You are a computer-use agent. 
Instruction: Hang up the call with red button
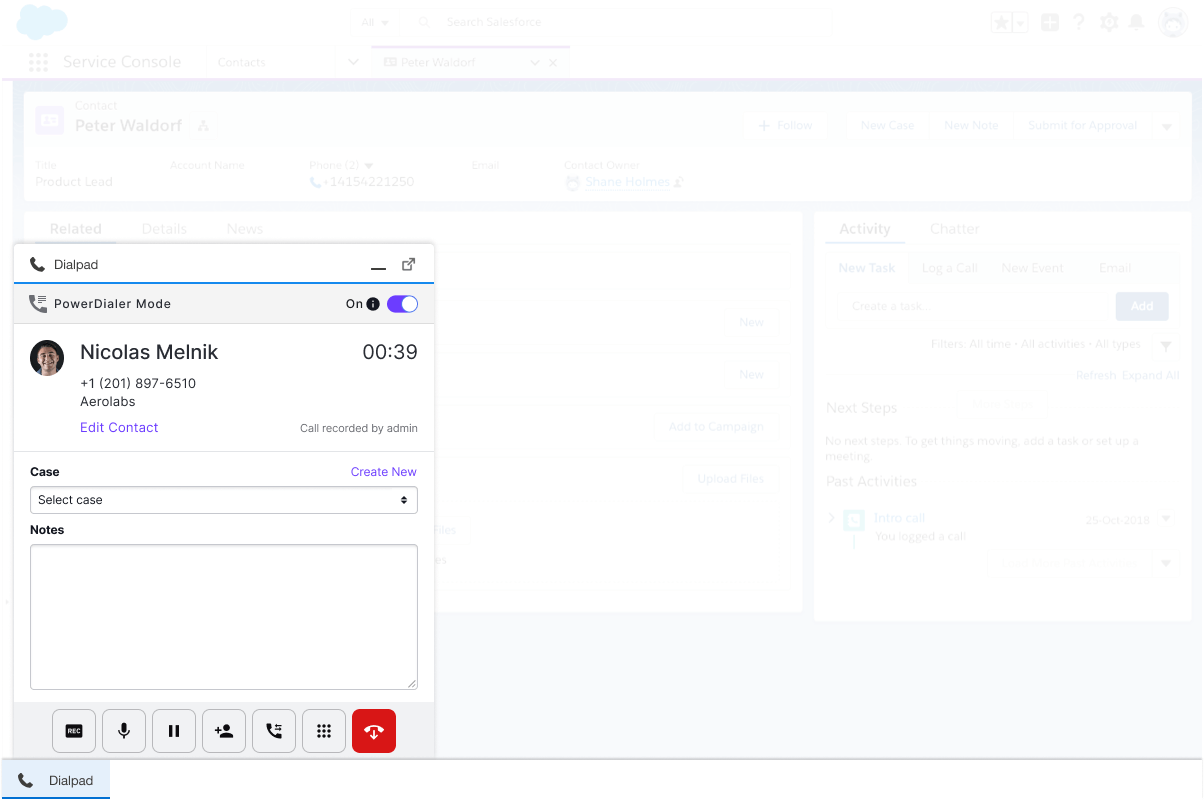click(374, 731)
